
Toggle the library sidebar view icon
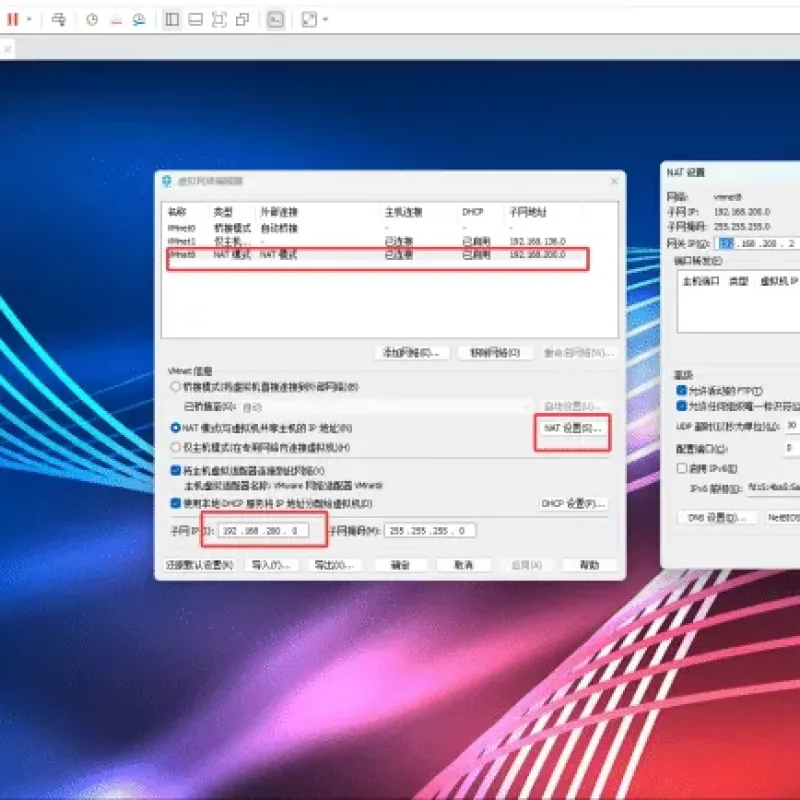172,19
